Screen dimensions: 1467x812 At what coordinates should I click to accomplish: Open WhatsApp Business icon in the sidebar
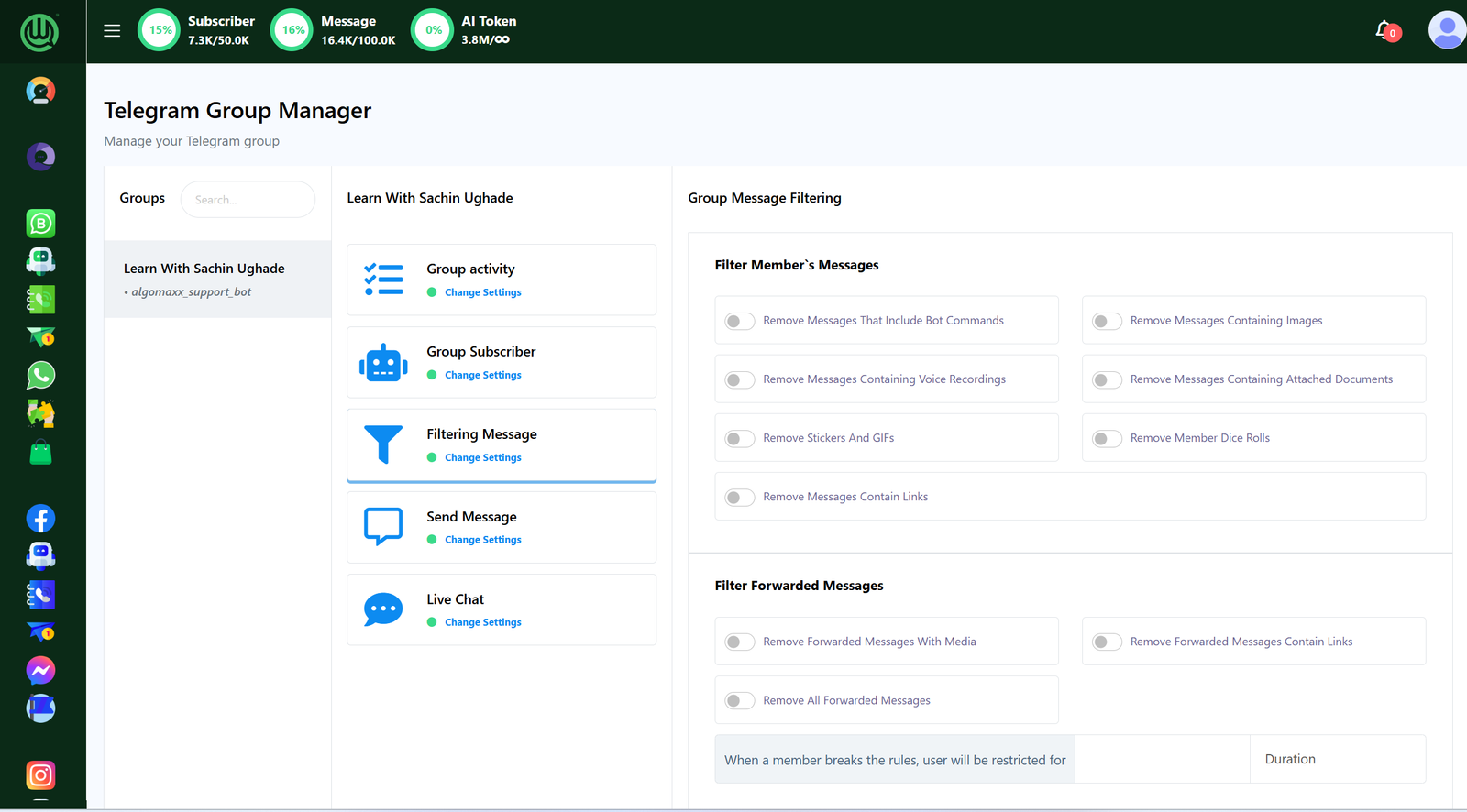40,224
